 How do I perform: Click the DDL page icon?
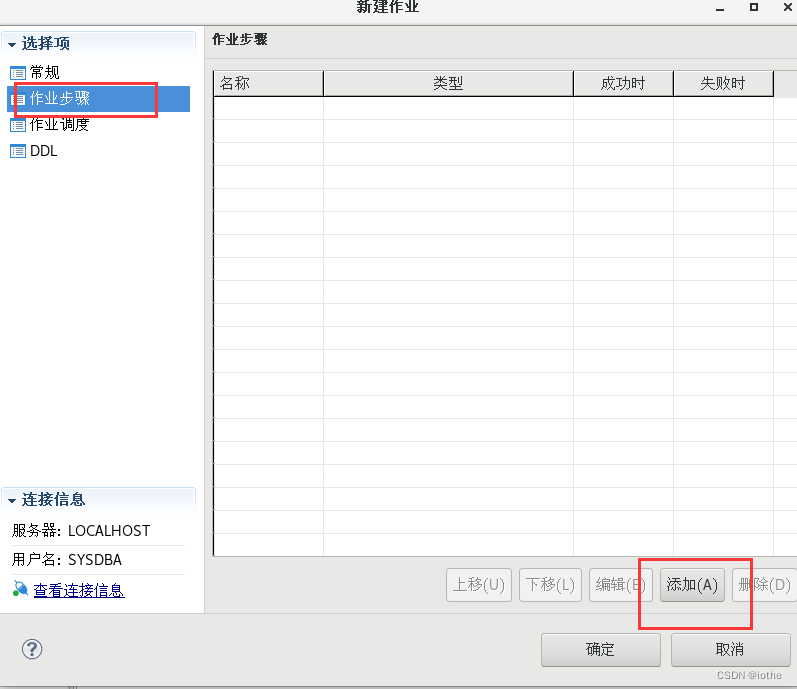(x=18, y=151)
